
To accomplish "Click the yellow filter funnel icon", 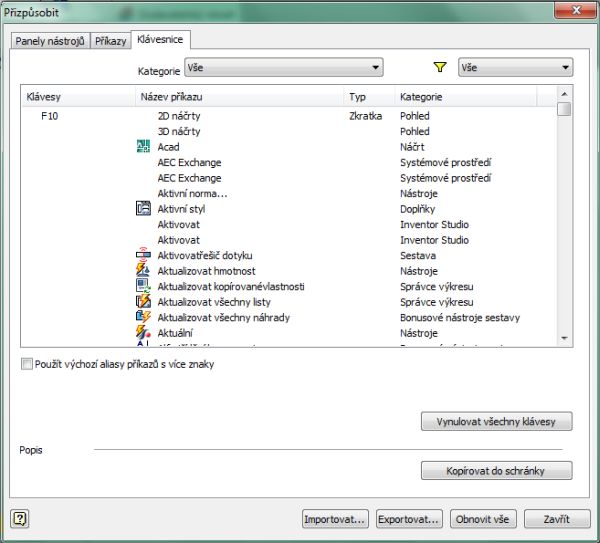I will (x=440, y=68).
